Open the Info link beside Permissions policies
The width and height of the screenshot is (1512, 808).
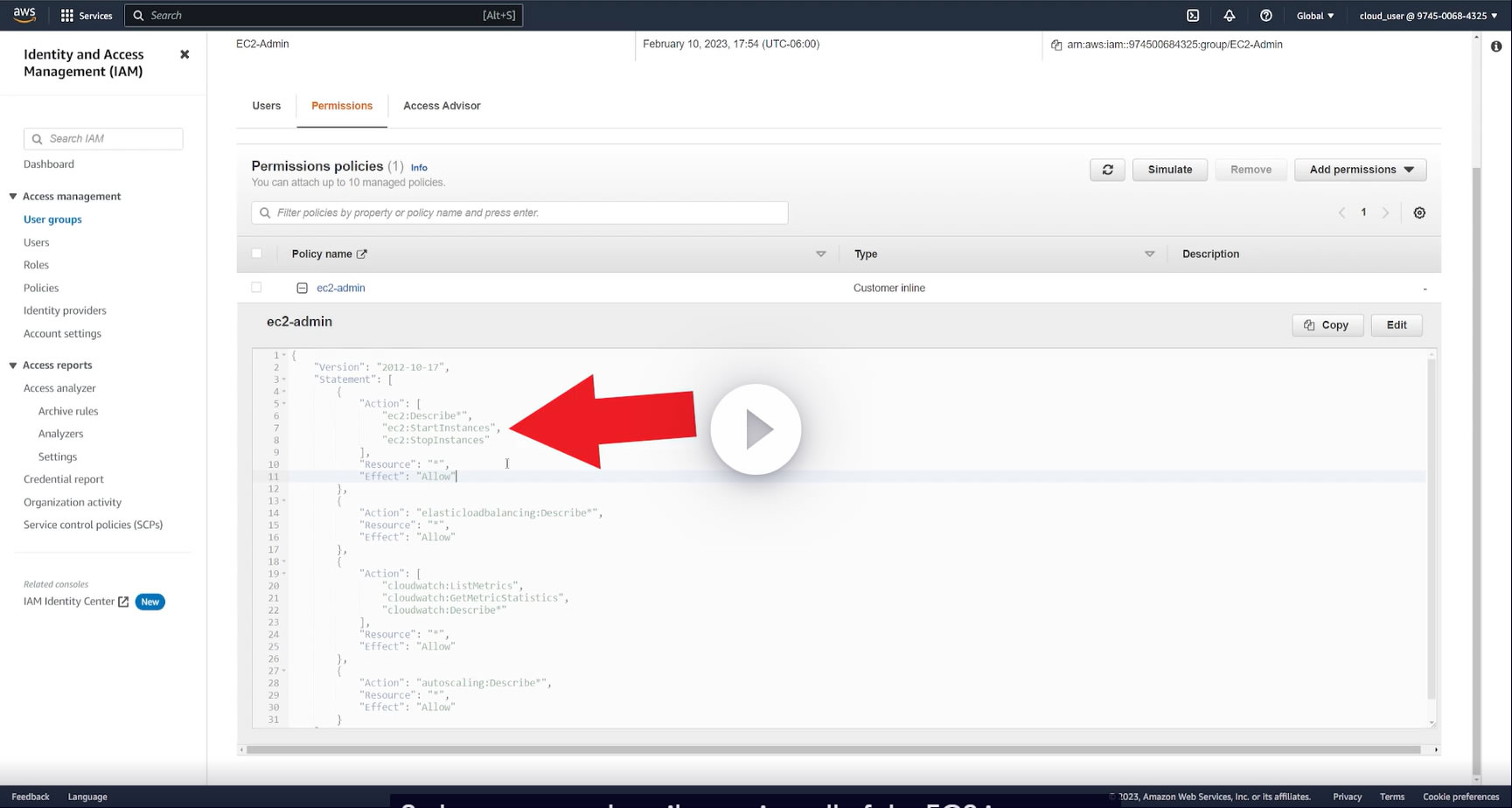tap(419, 167)
